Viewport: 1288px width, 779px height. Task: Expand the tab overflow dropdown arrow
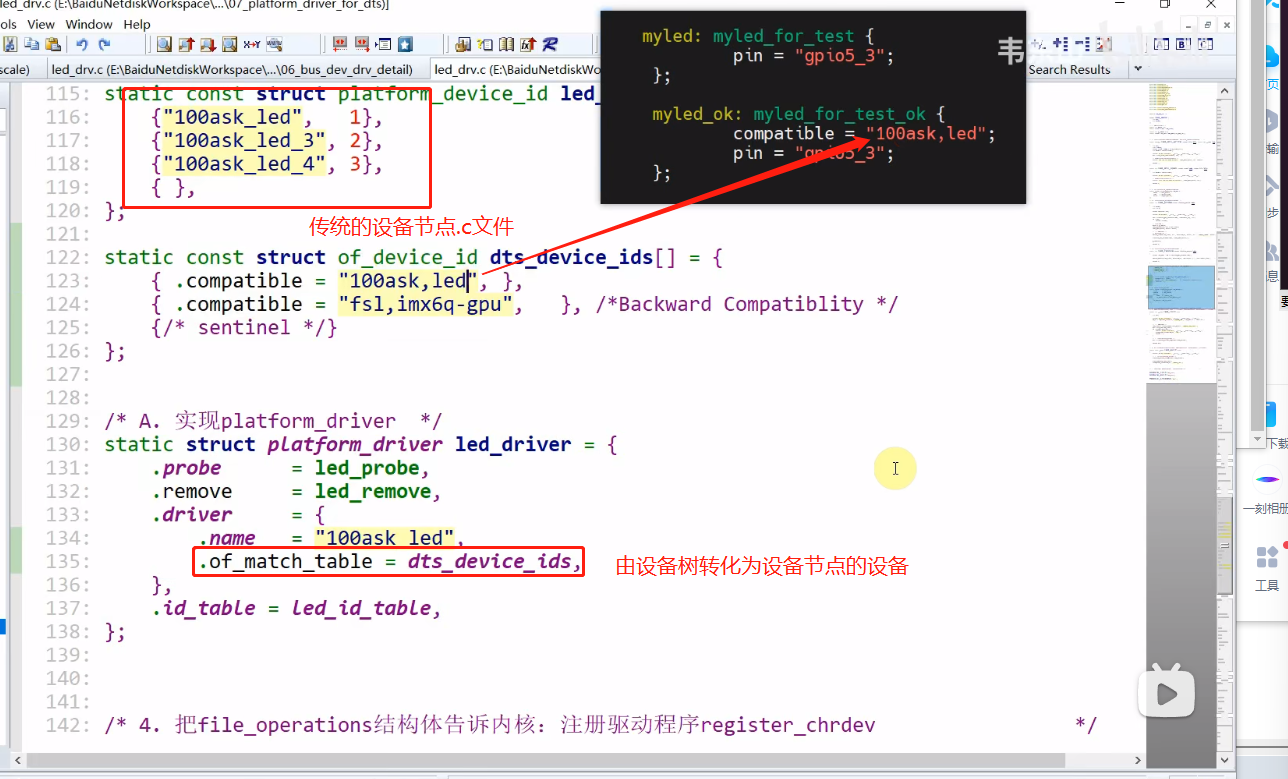coord(1138,68)
